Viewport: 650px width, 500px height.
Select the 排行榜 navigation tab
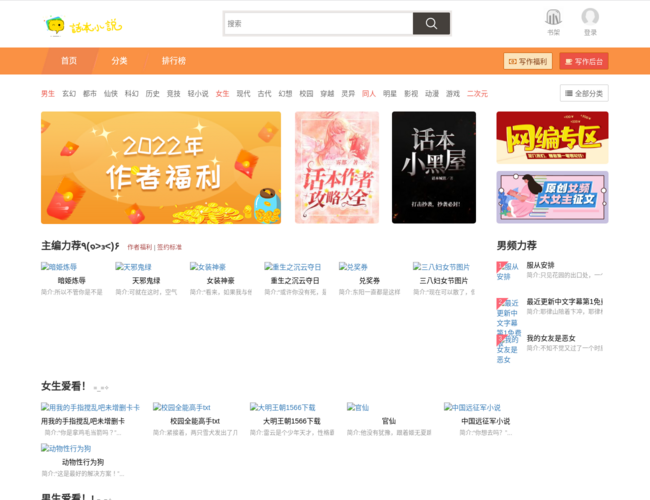coord(174,61)
